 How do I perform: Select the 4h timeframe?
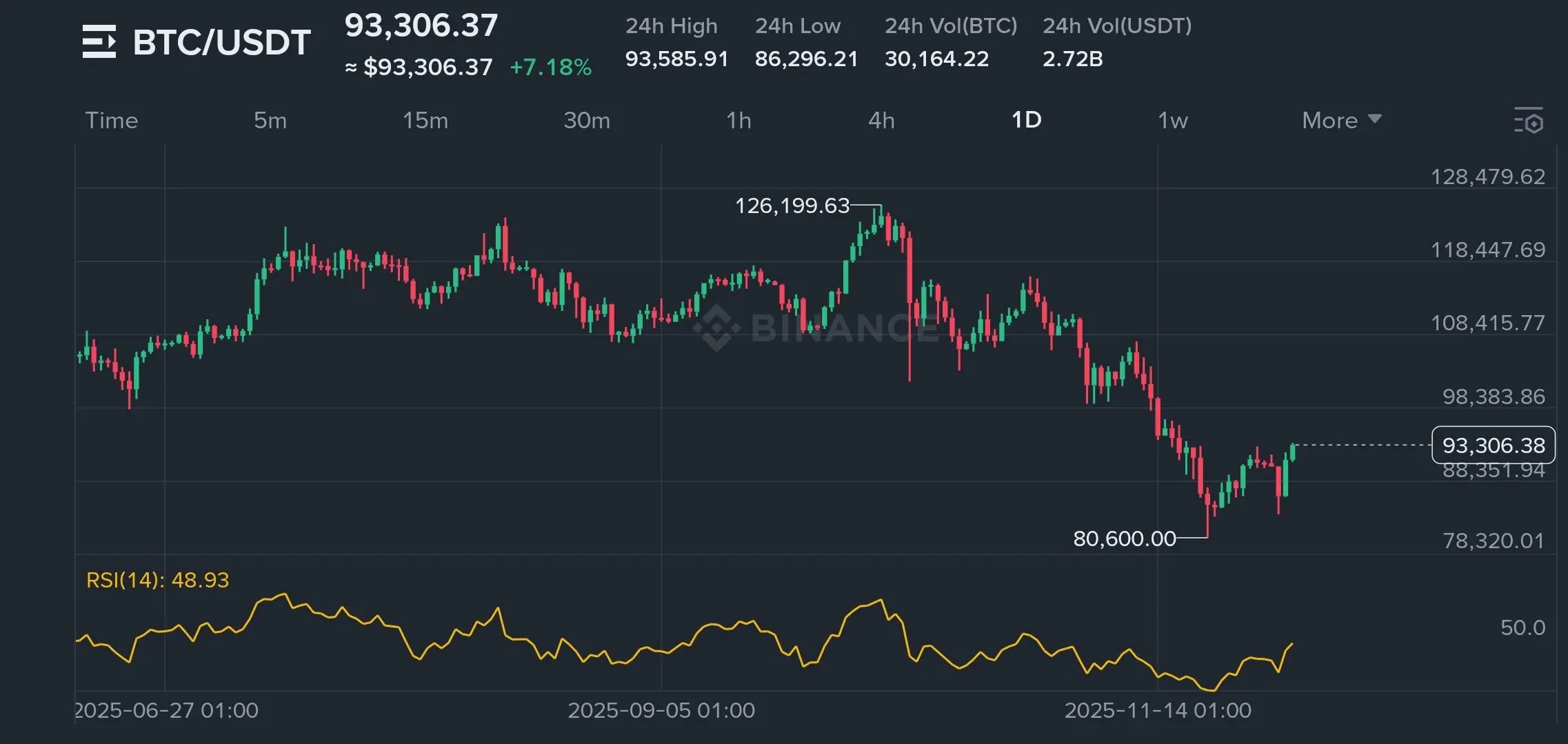881,120
